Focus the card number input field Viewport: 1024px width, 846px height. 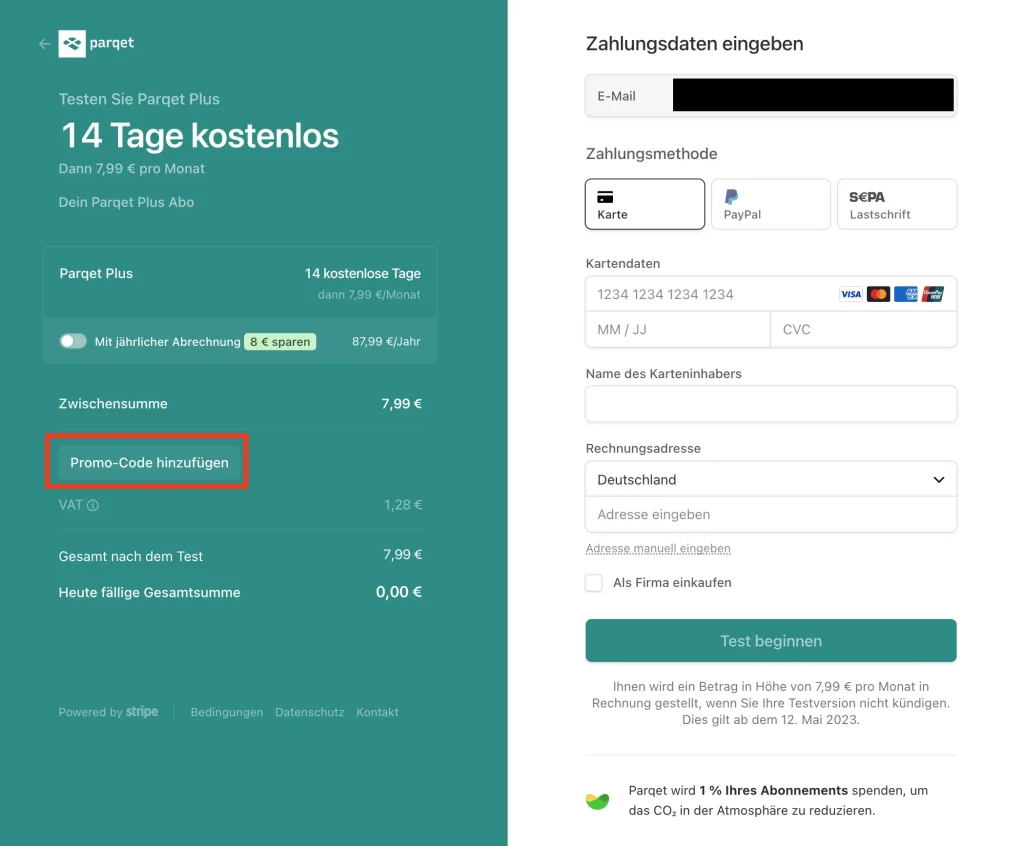pyautogui.click(x=710, y=294)
